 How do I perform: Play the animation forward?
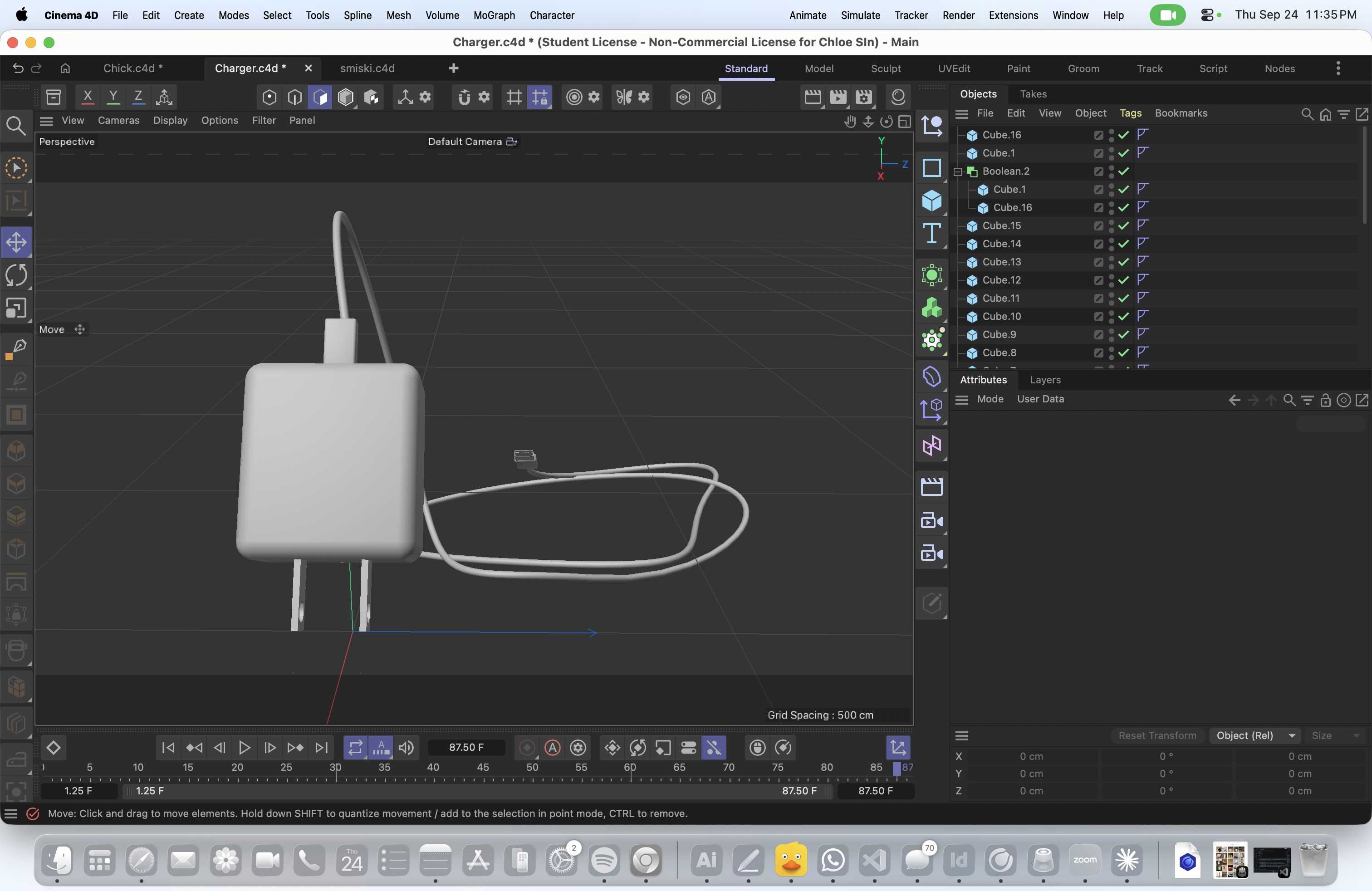pyautogui.click(x=245, y=748)
